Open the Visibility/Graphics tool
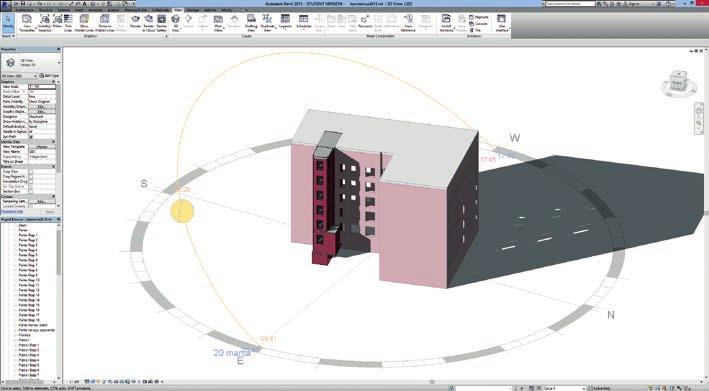Screen dimensions: 709x391 [44, 23]
